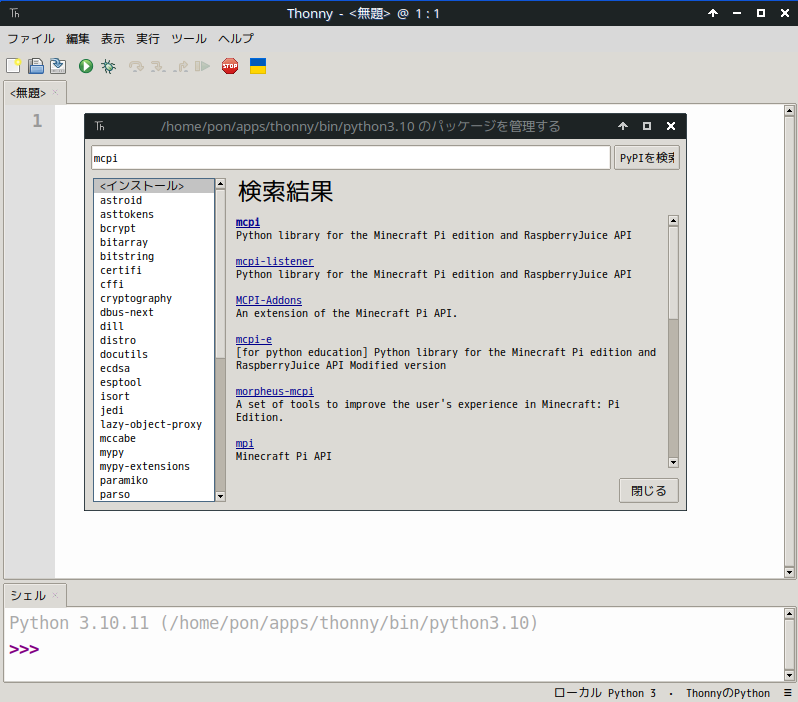Start debugging with the bug icon
Screen dimensions: 798x702
(108, 66)
